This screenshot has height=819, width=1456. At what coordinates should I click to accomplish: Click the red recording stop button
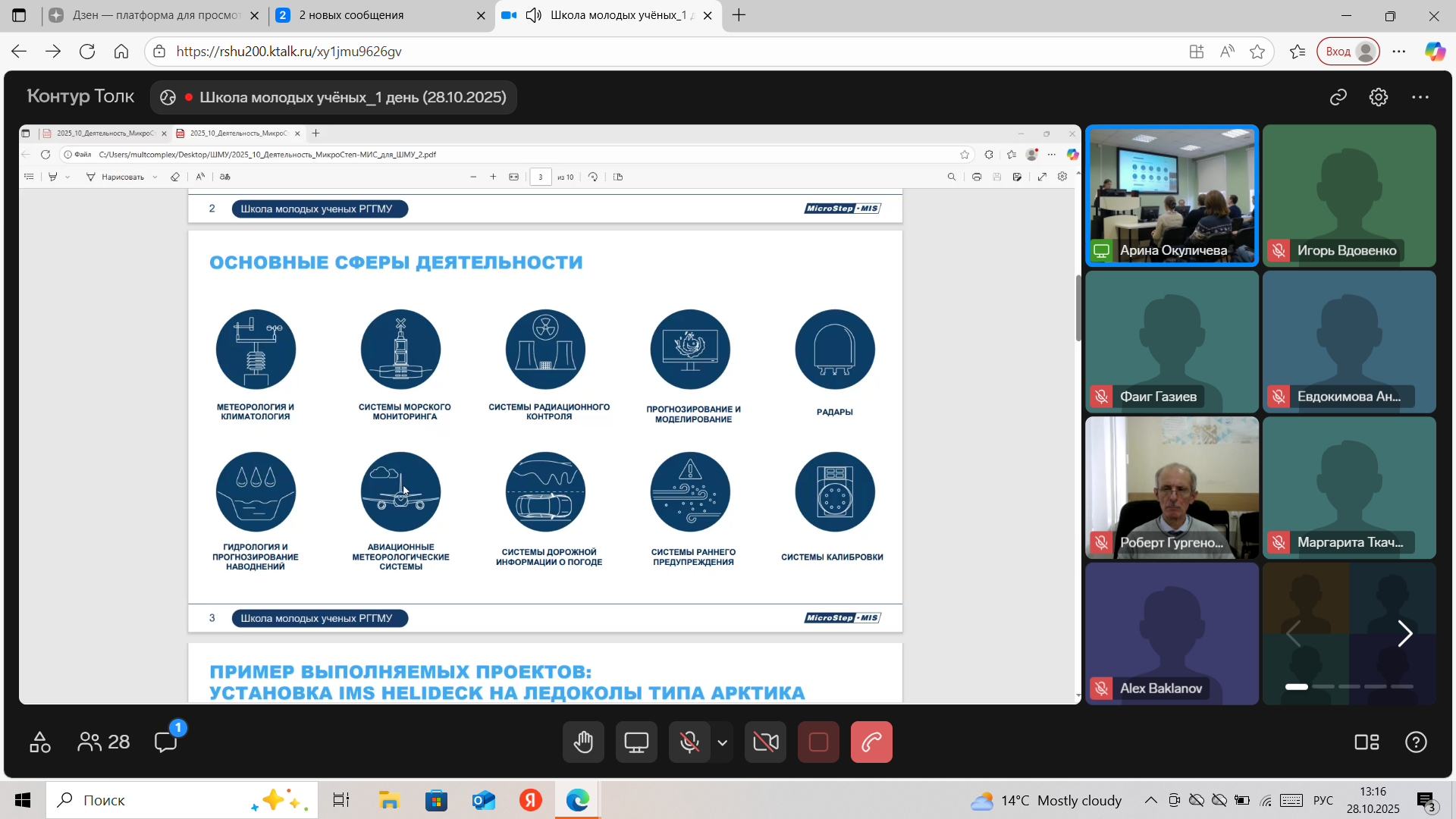(818, 742)
